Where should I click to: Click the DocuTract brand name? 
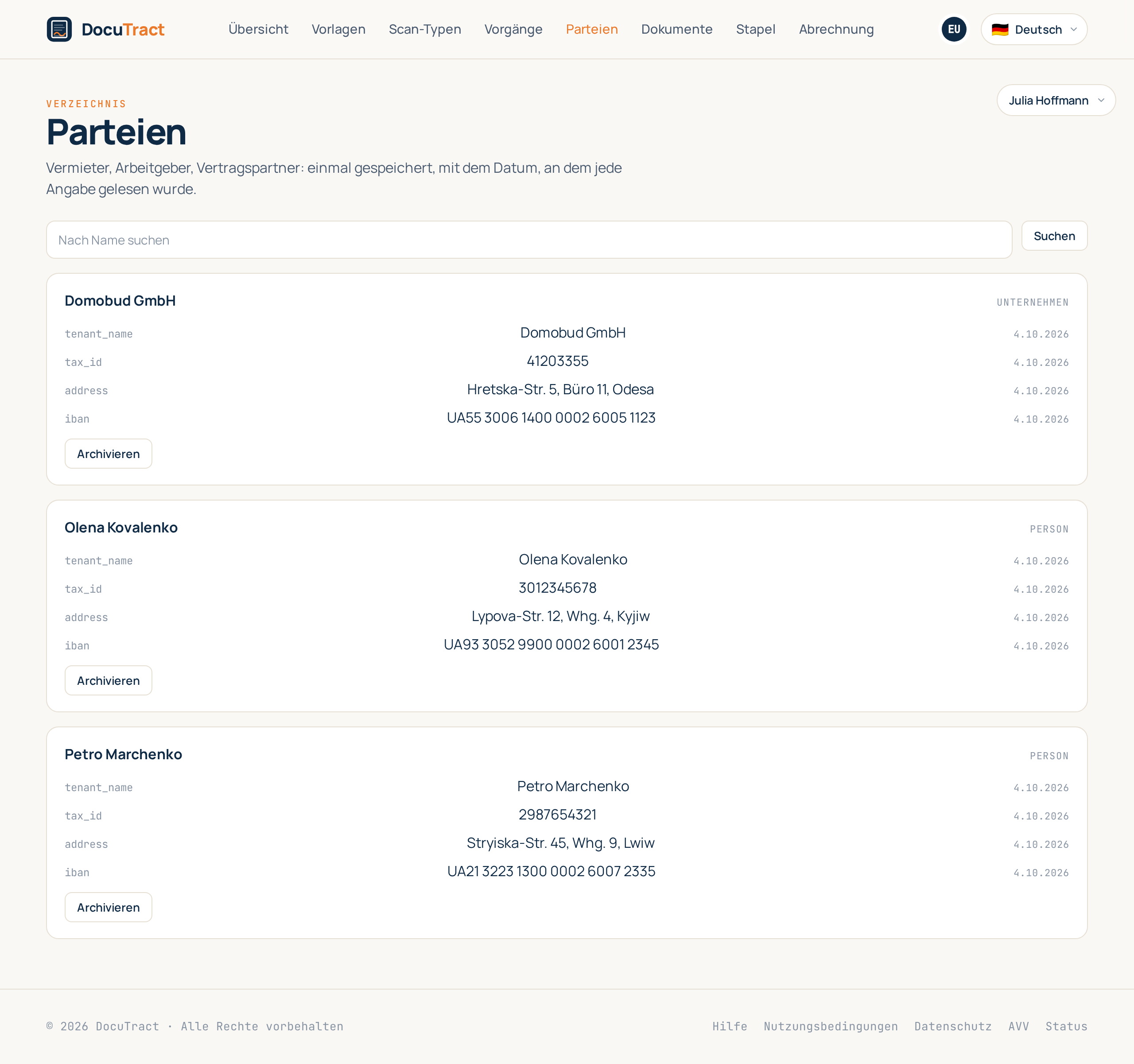123,29
